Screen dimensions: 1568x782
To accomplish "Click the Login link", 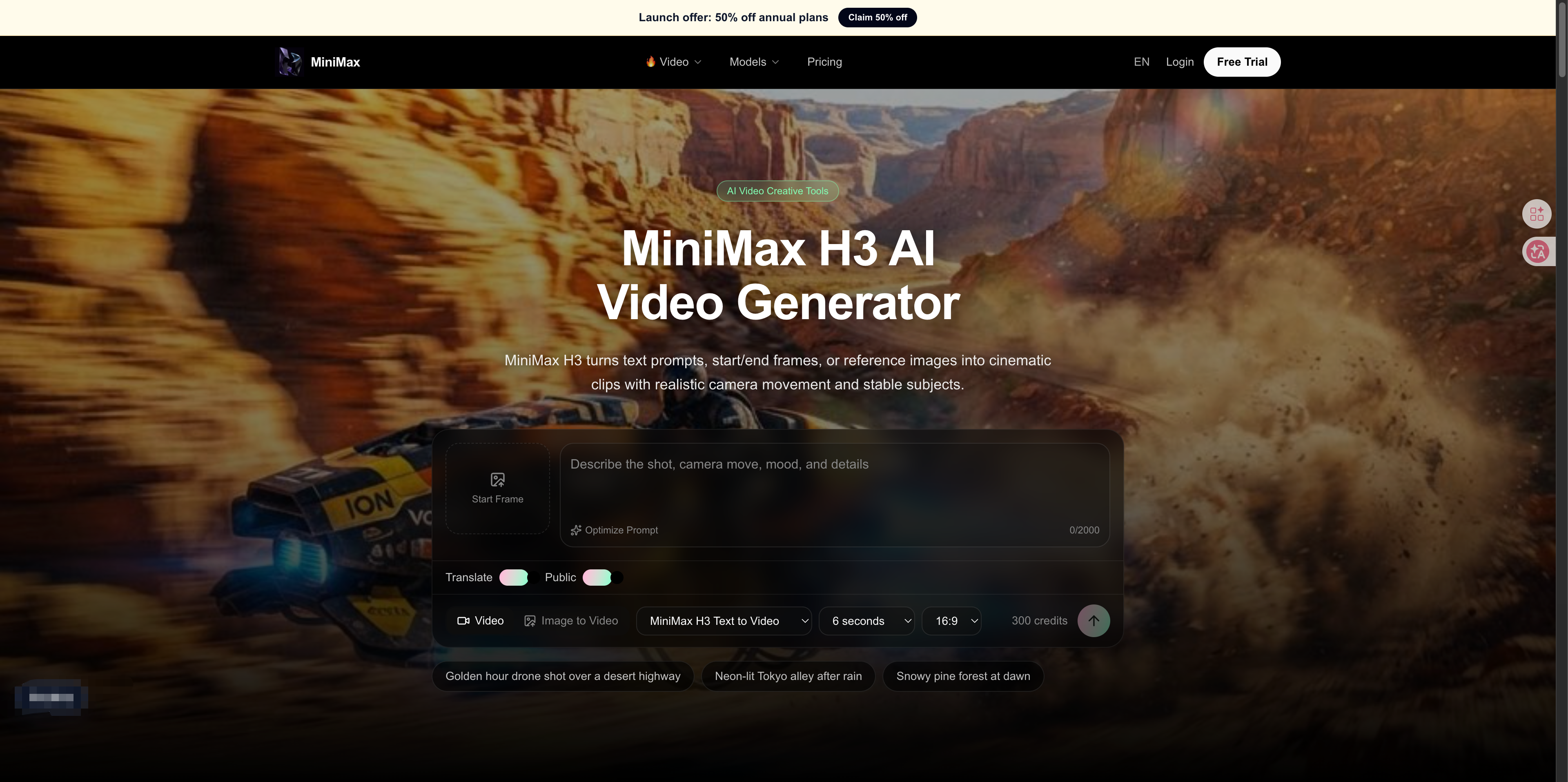I will tap(1180, 62).
